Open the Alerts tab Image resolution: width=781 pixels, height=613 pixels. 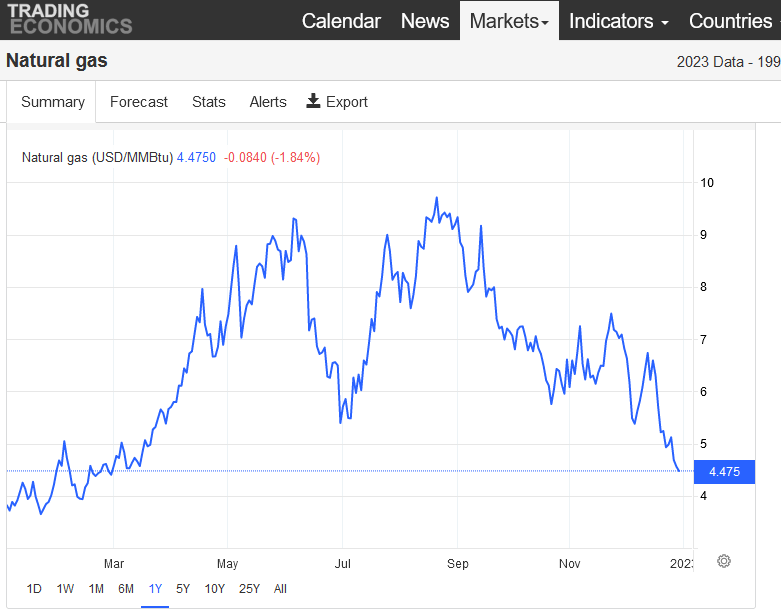point(268,102)
